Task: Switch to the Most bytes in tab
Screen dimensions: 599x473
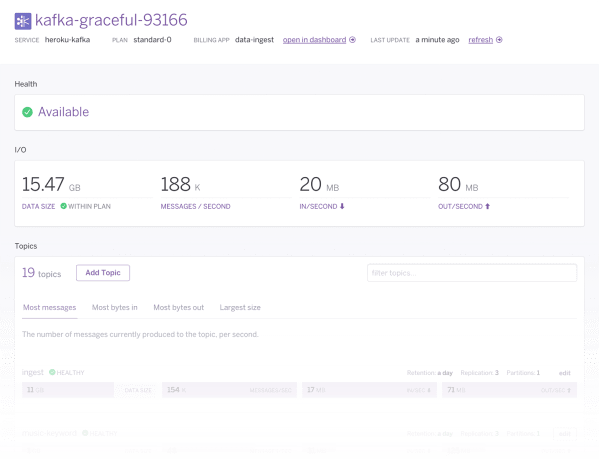Action: coord(115,308)
